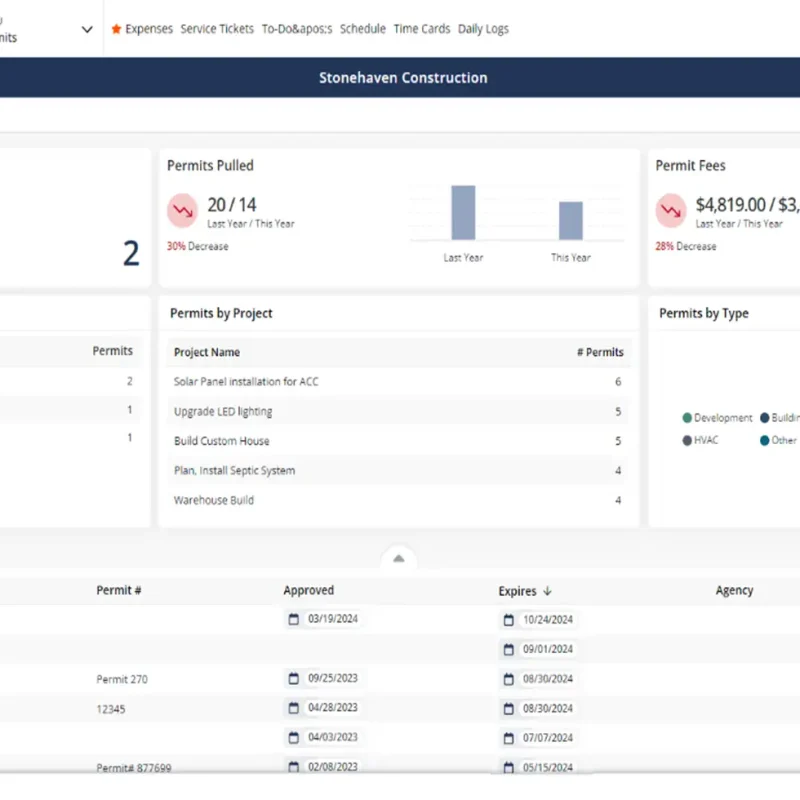Open calendar icon for approved 02/08/2023
800x800 pixels.
click(293, 766)
